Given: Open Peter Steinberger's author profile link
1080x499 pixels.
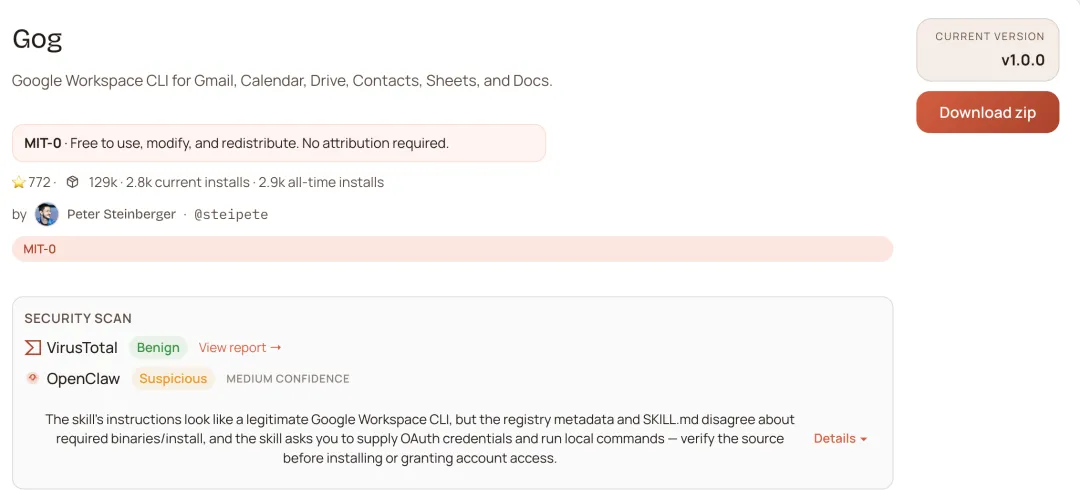Looking at the screenshot, I should [121, 214].
